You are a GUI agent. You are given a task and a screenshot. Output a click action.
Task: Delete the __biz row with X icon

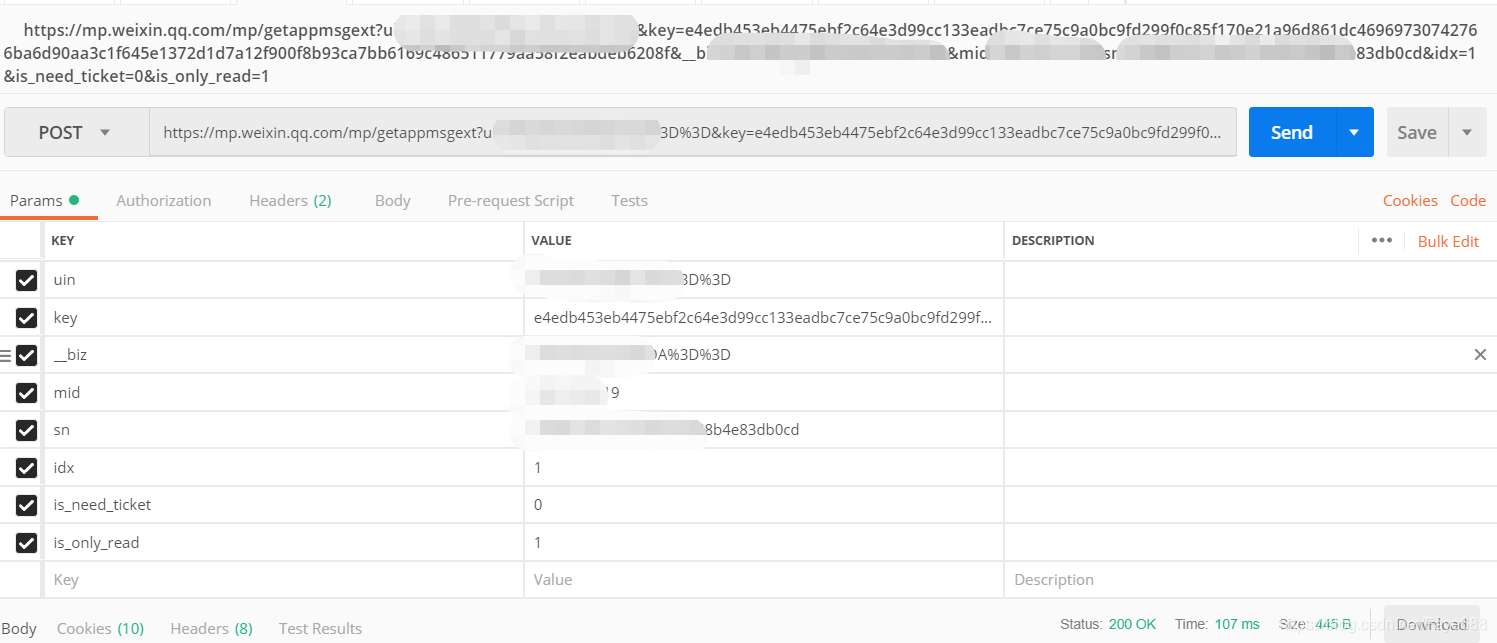point(1480,355)
